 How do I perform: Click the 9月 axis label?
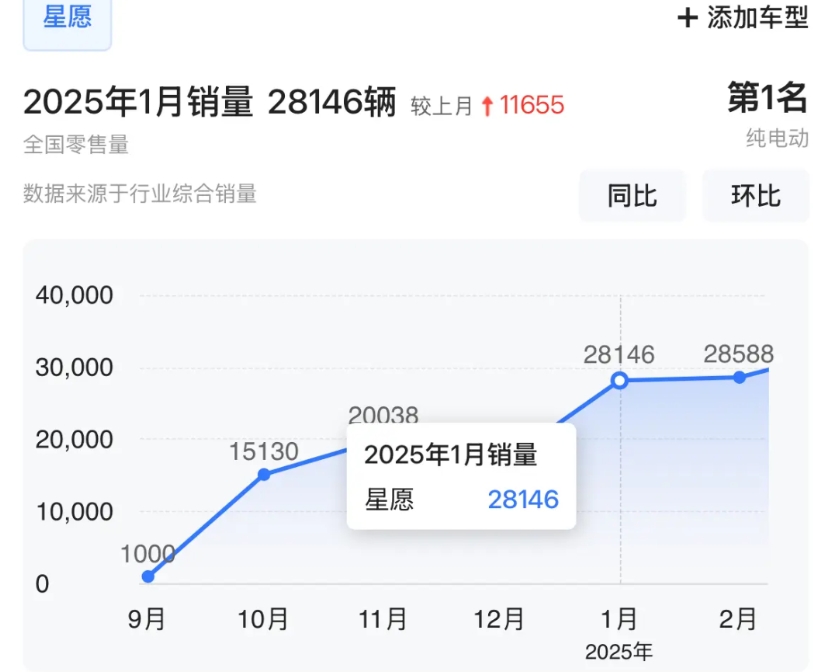[147, 619]
